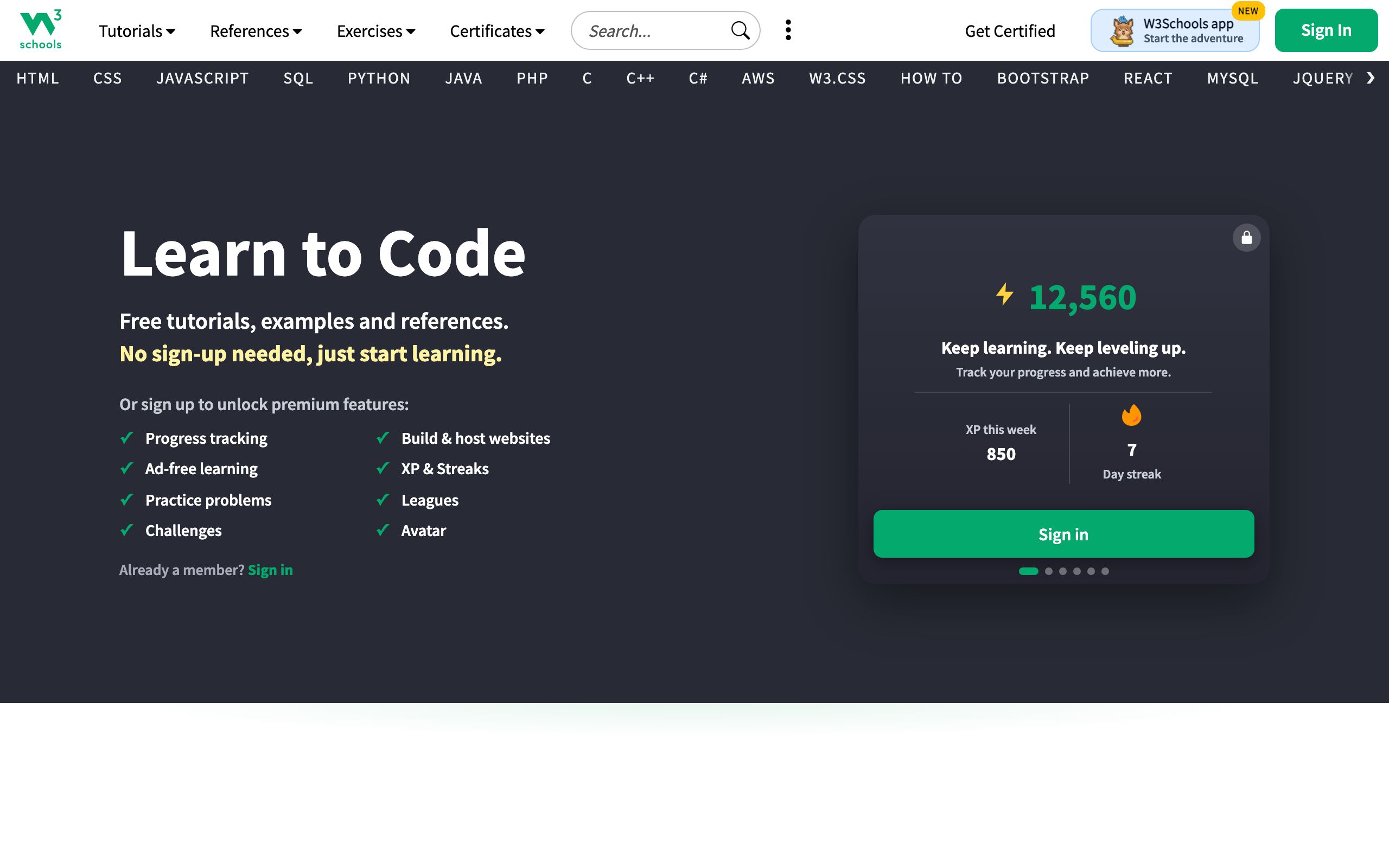Image resolution: width=1389 pixels, height=868 pixels.
Task: Expand the Exercises dropdown
Action: pos(376,31)
